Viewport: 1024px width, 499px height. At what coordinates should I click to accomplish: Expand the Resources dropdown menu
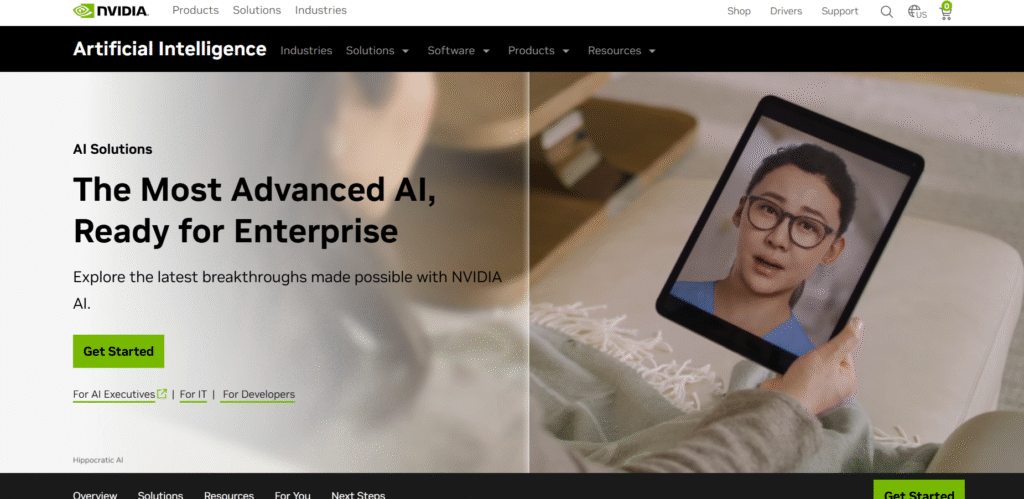622,50
